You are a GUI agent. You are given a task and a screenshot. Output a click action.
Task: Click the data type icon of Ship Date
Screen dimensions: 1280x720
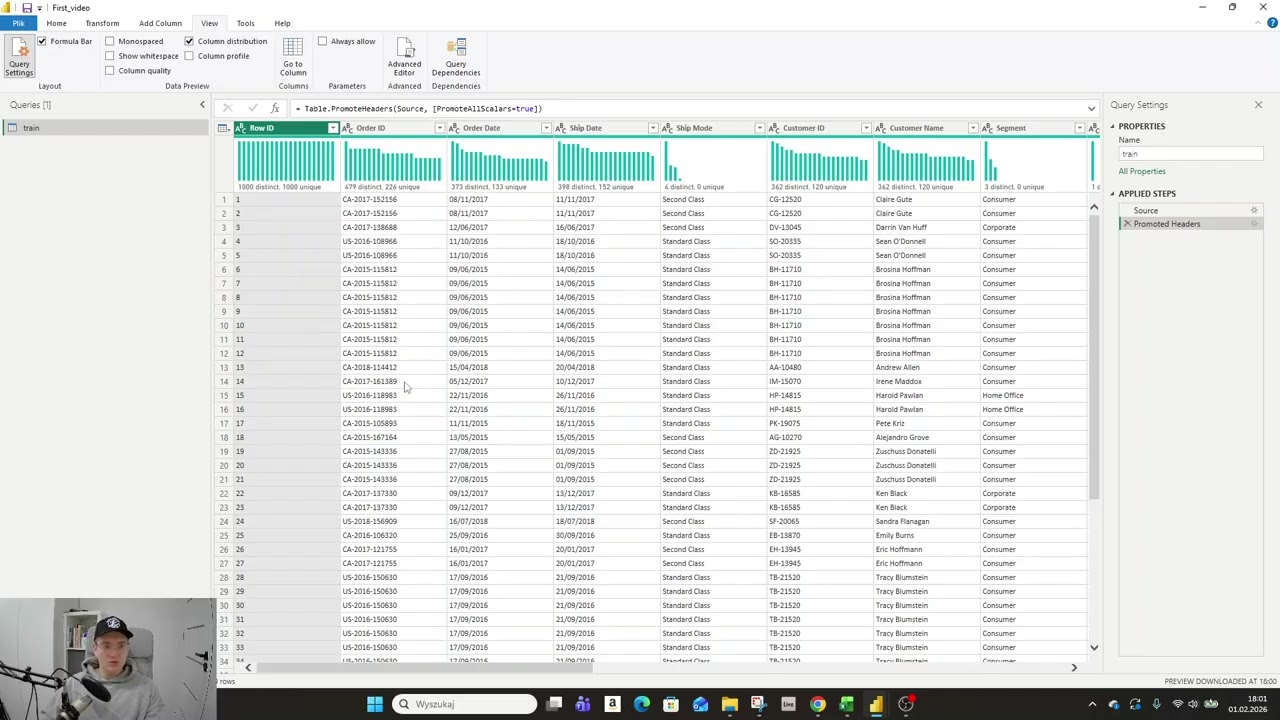[561, 128]
